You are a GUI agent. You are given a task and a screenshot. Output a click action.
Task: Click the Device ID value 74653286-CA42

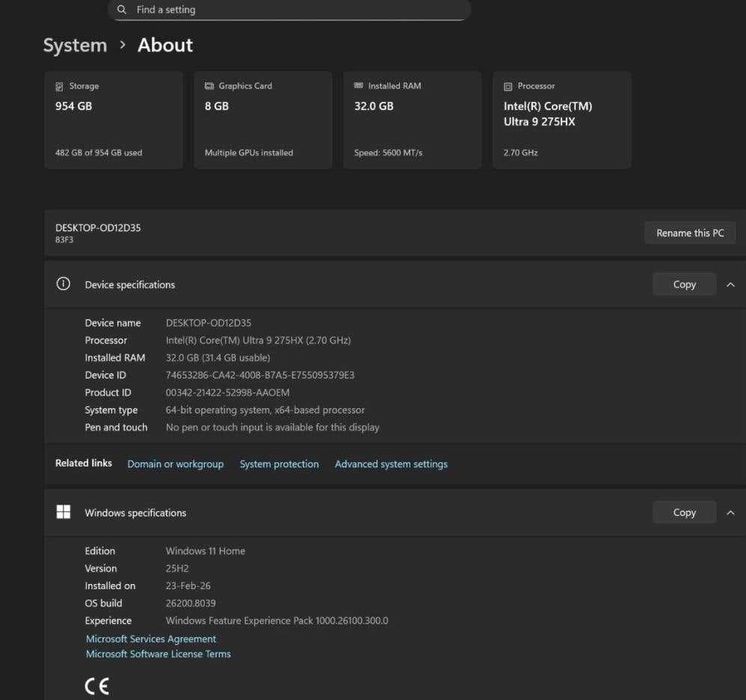pos(260,375)
